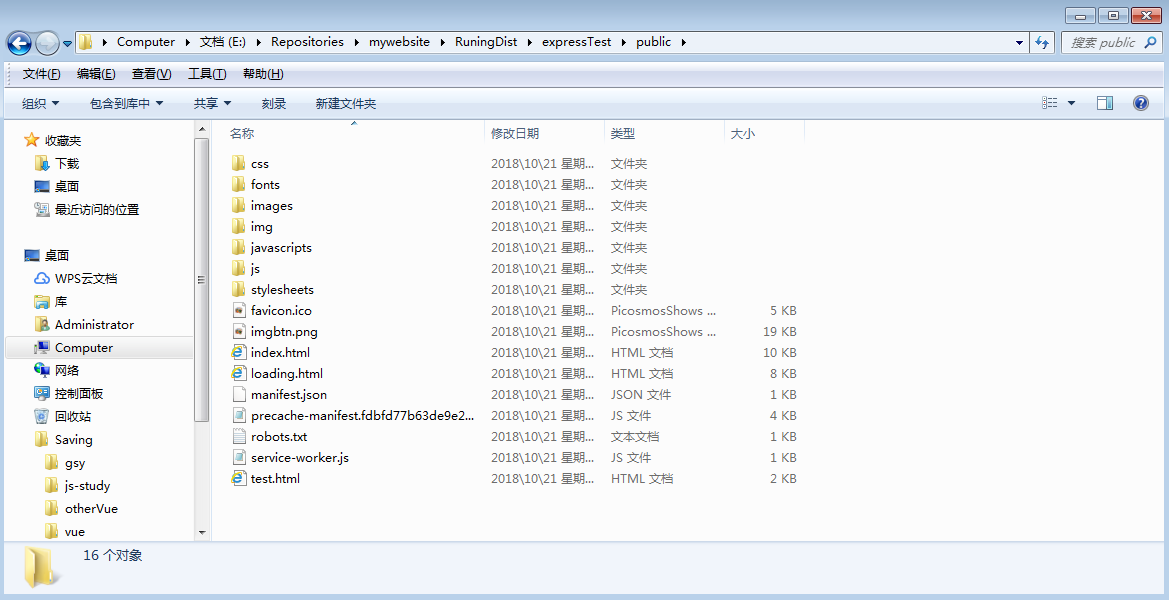Open Administrator in the navigation pane

[x=94, y=325]
